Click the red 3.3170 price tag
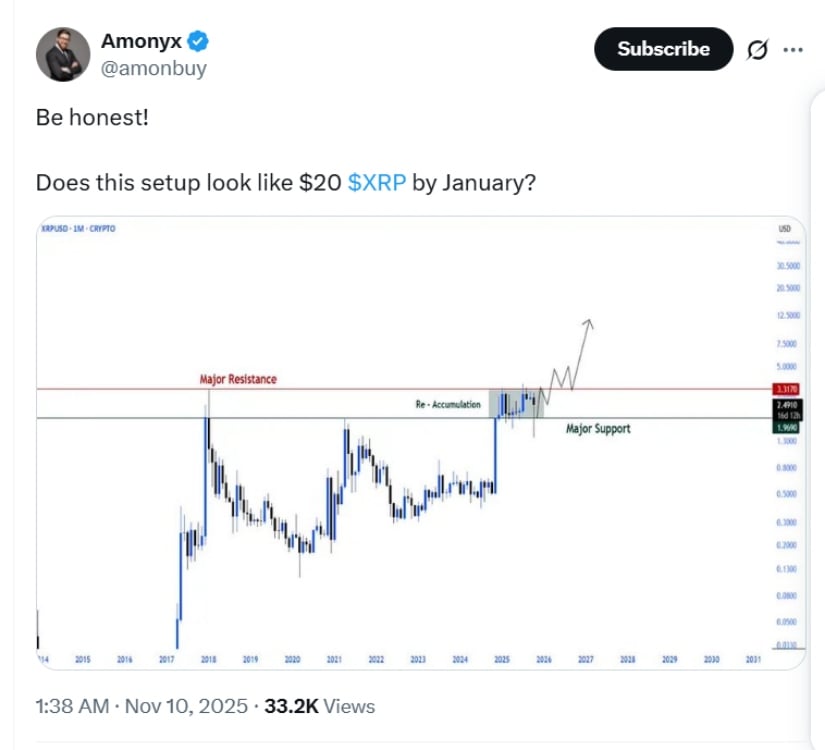This screenshot has height=750, width=825. click(786, 389)
